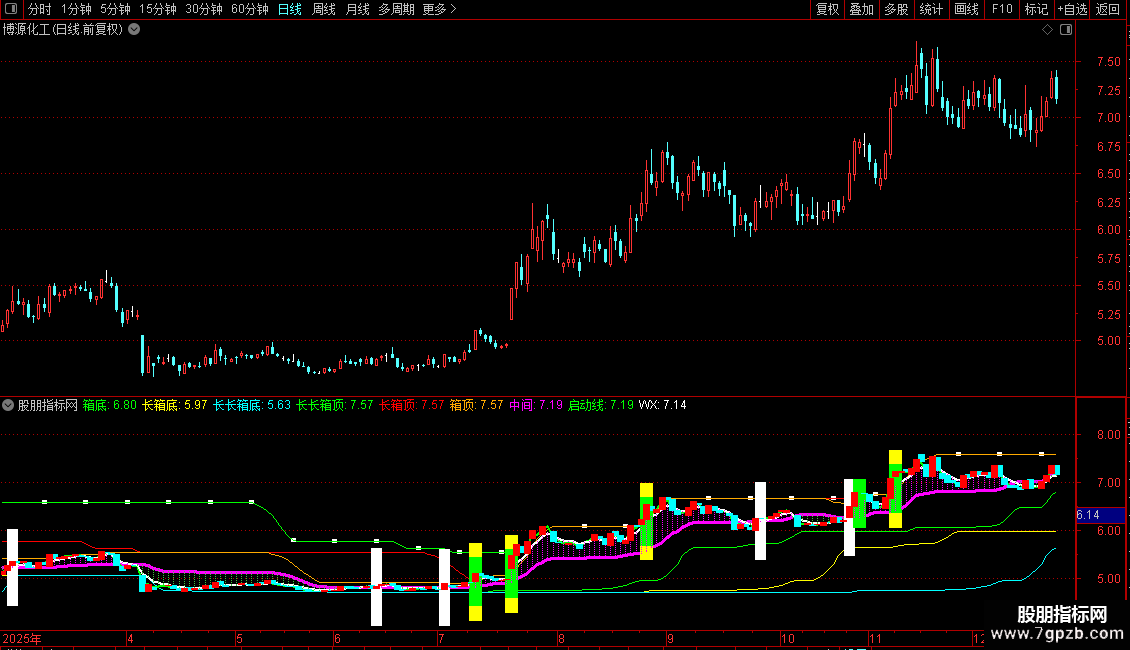1130x650 pixels.
Task: Click the 返回 back button
Action: (1108, 10)
